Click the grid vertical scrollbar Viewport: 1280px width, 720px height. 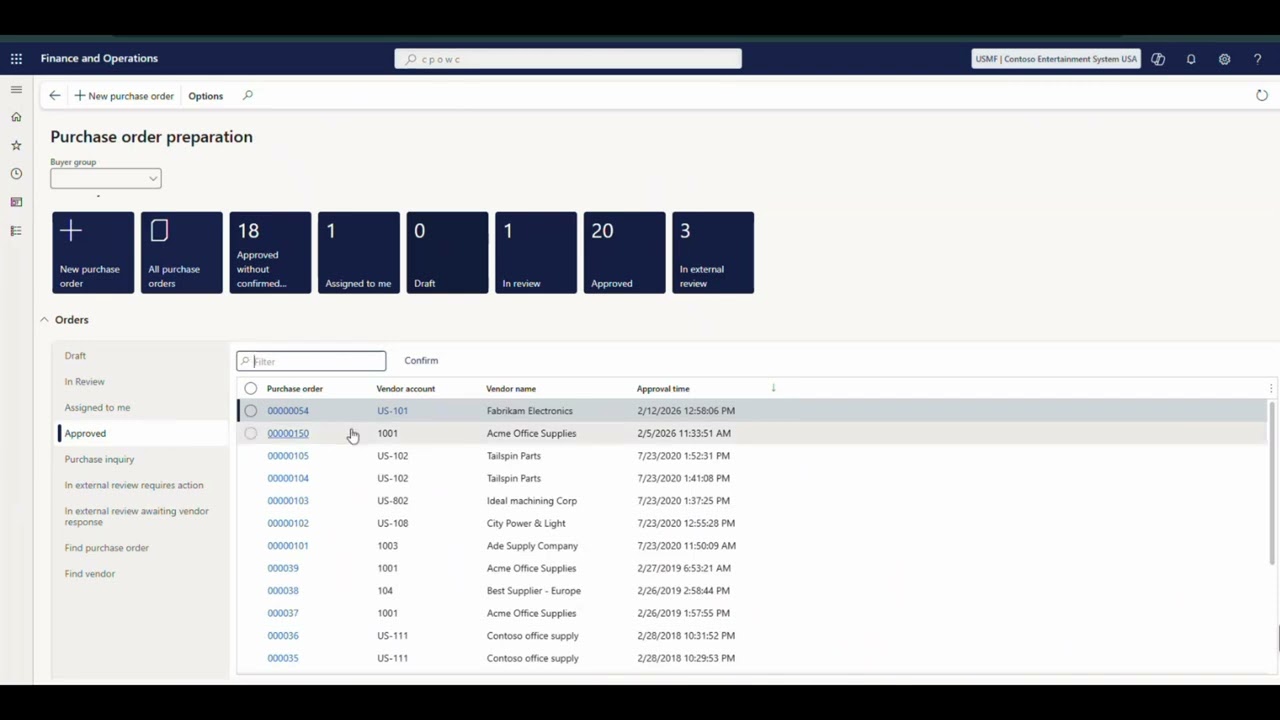pyautogui.click(x=1272, y=483)
